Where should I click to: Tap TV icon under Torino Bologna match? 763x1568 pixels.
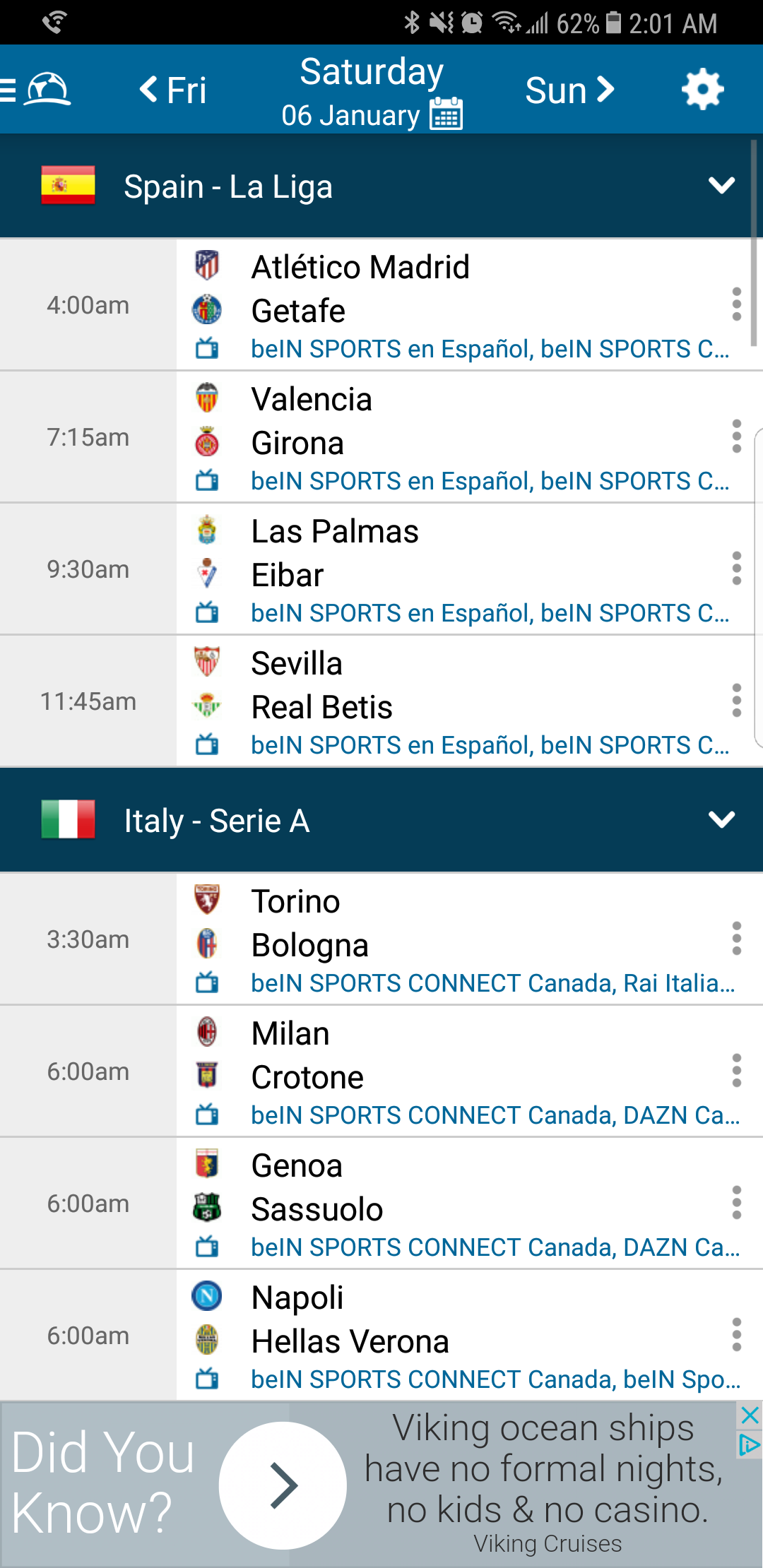(207, 982)
